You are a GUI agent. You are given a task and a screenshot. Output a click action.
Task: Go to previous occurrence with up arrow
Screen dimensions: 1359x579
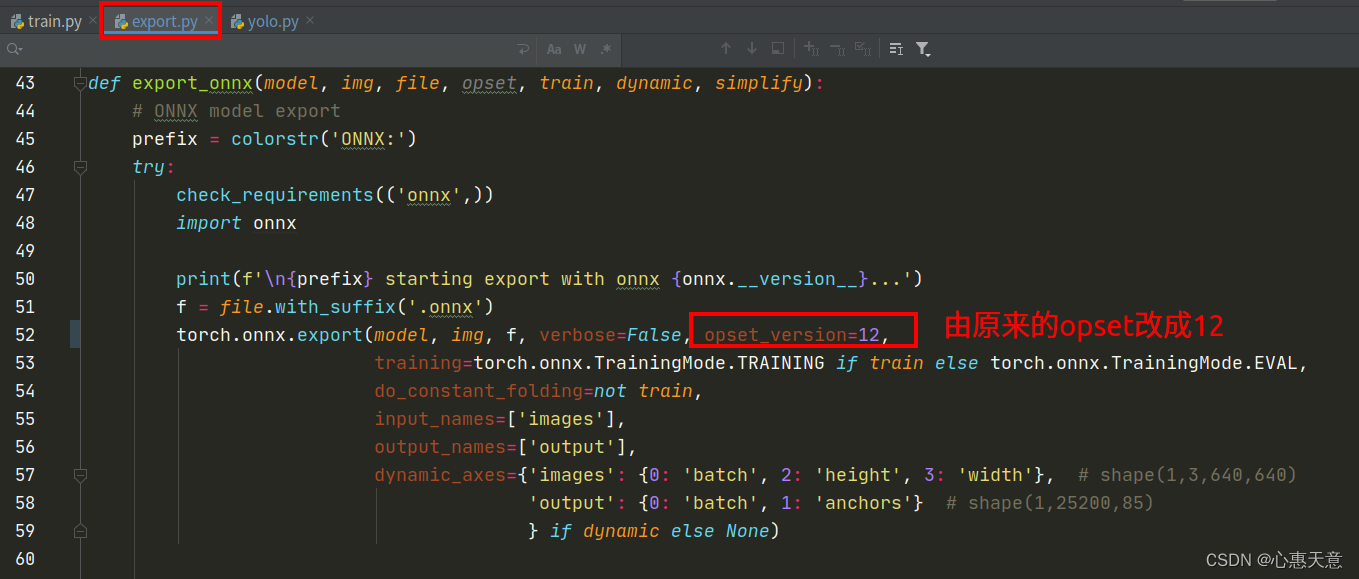726,48
